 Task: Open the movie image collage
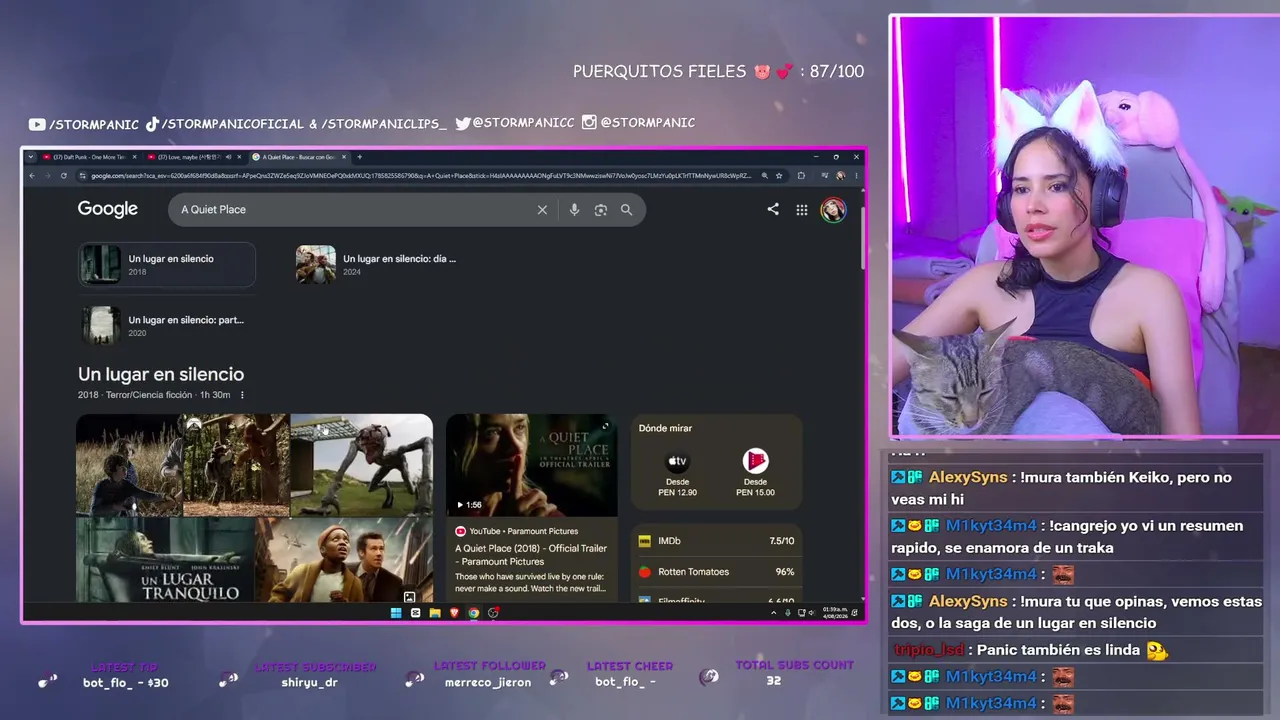(x=254, y=508)
